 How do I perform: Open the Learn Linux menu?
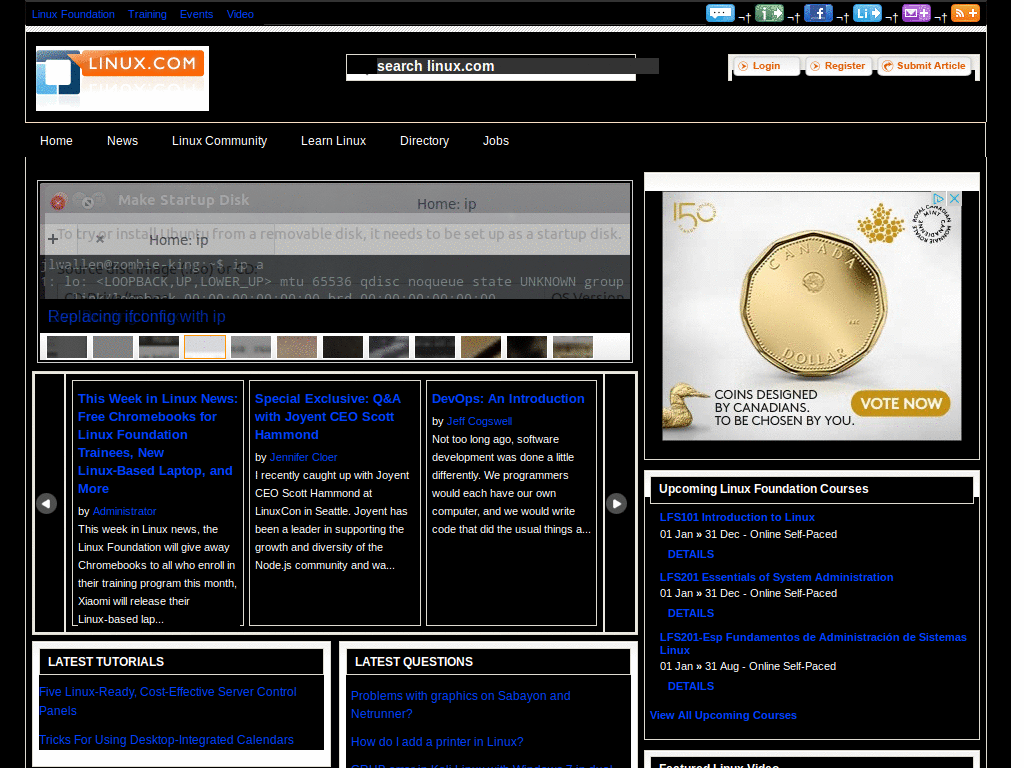pos(333,141)
